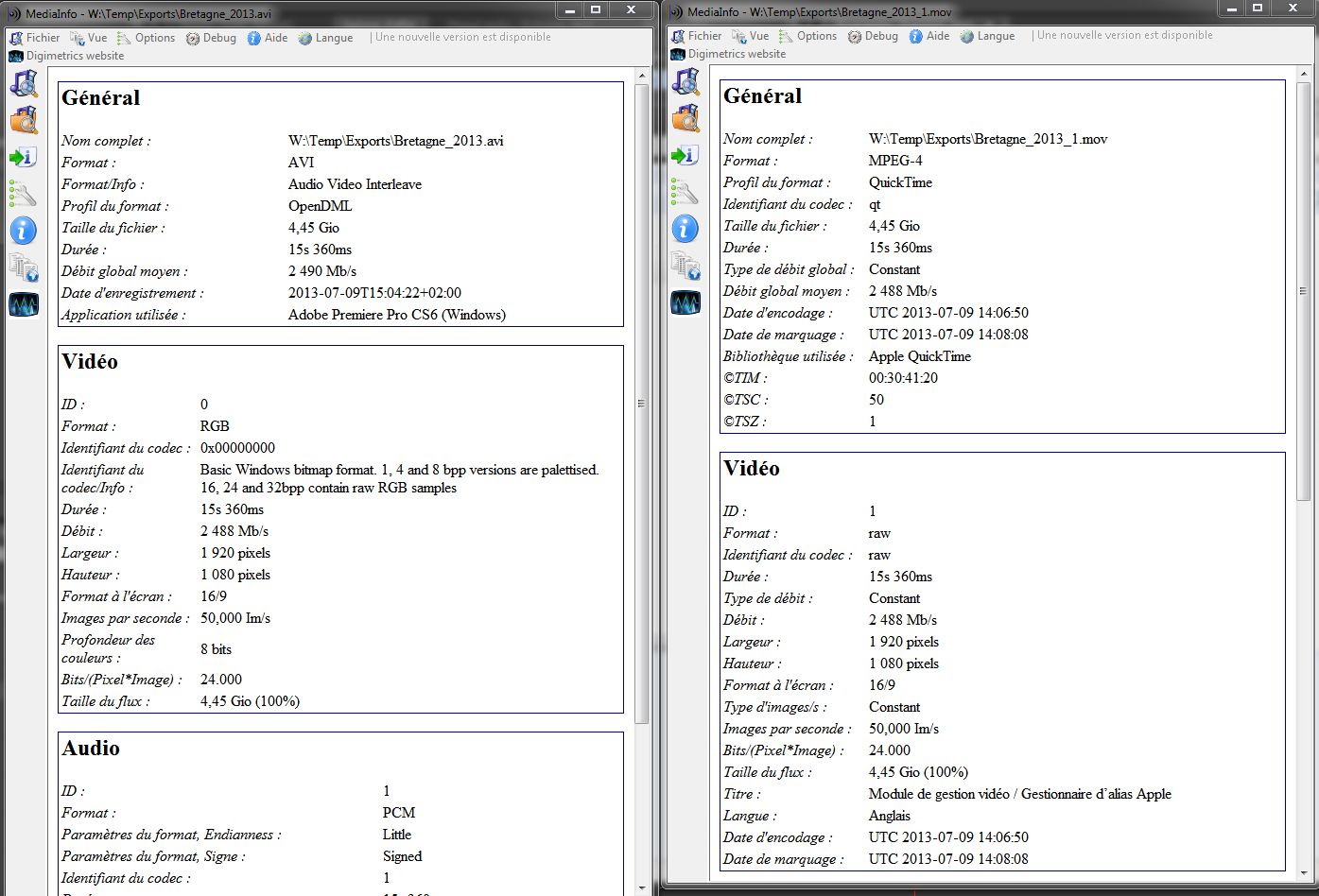Open Fichier menu in the .avi window
Viewport: 1319px width, 896px height.
[35, 38]
